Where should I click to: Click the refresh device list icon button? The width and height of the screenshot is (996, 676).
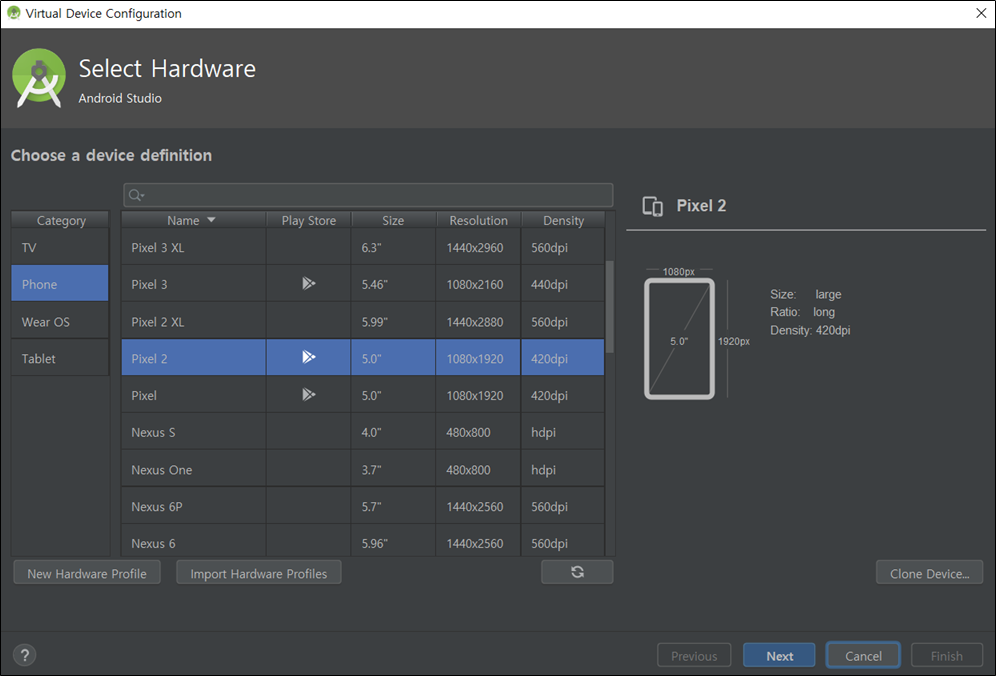577,572
